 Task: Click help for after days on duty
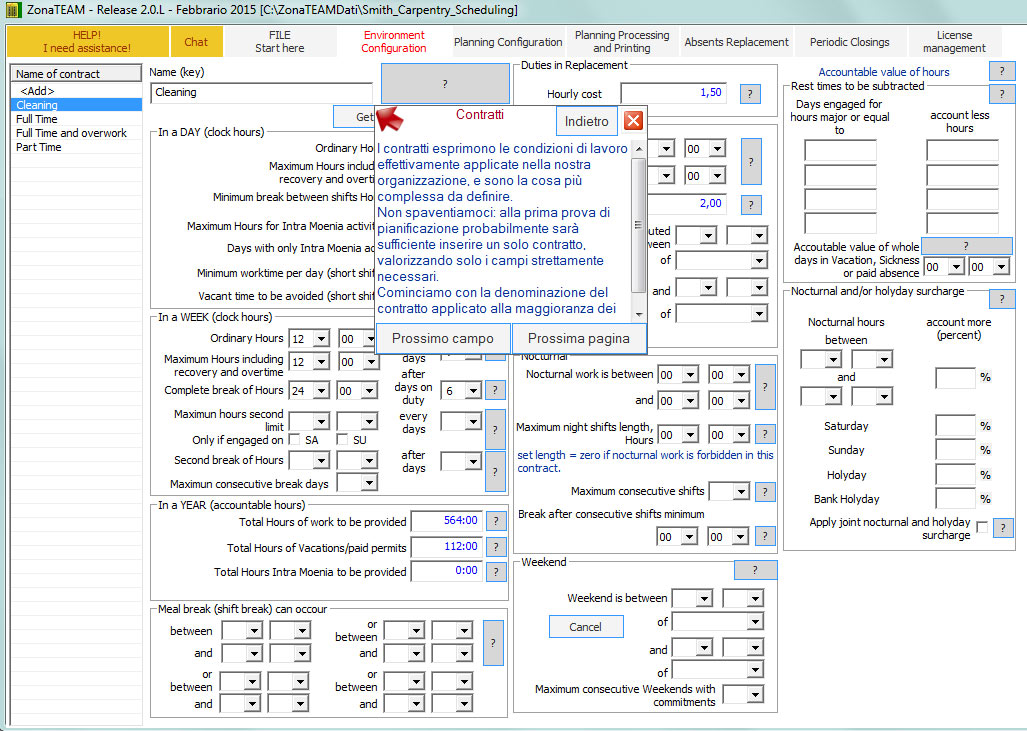point(495,390)
